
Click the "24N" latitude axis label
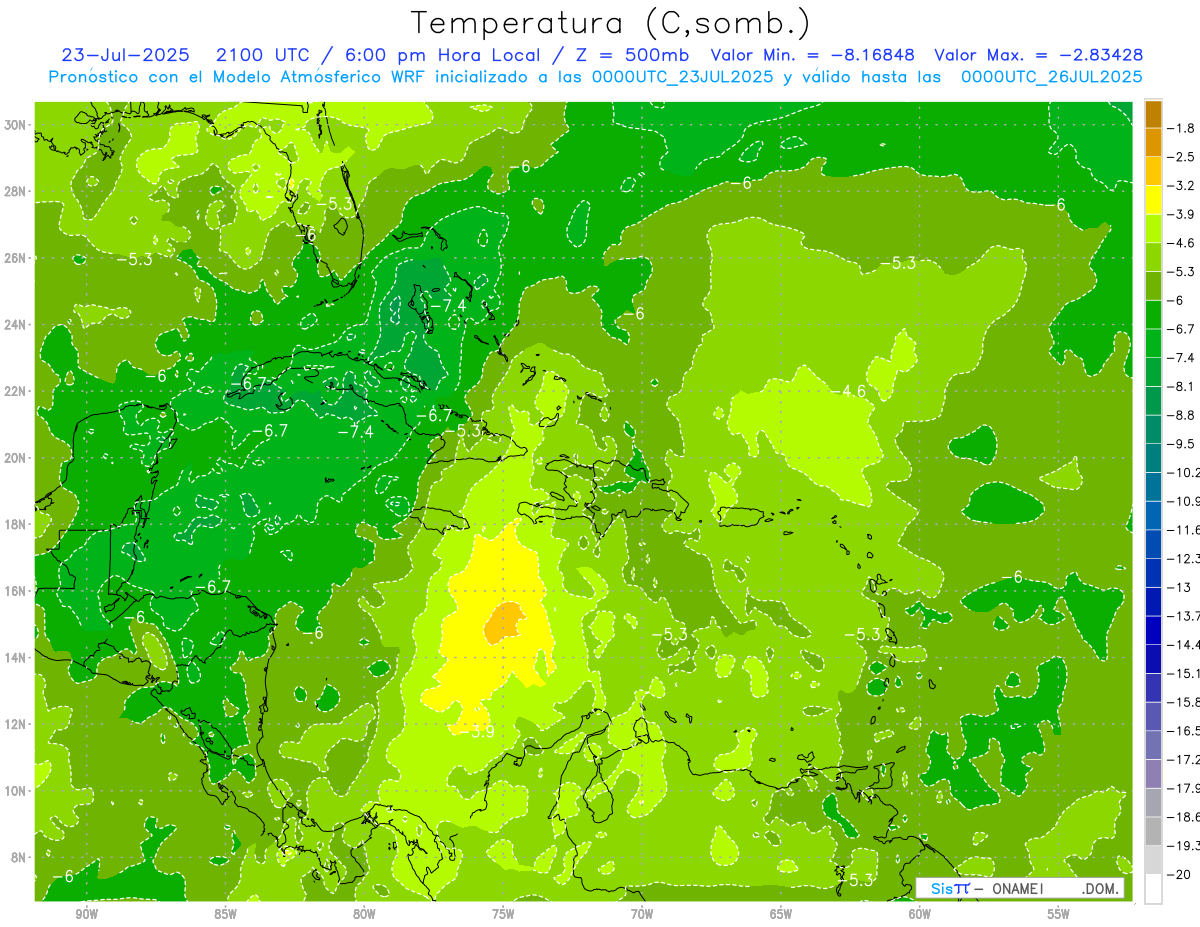click(17, 324)
